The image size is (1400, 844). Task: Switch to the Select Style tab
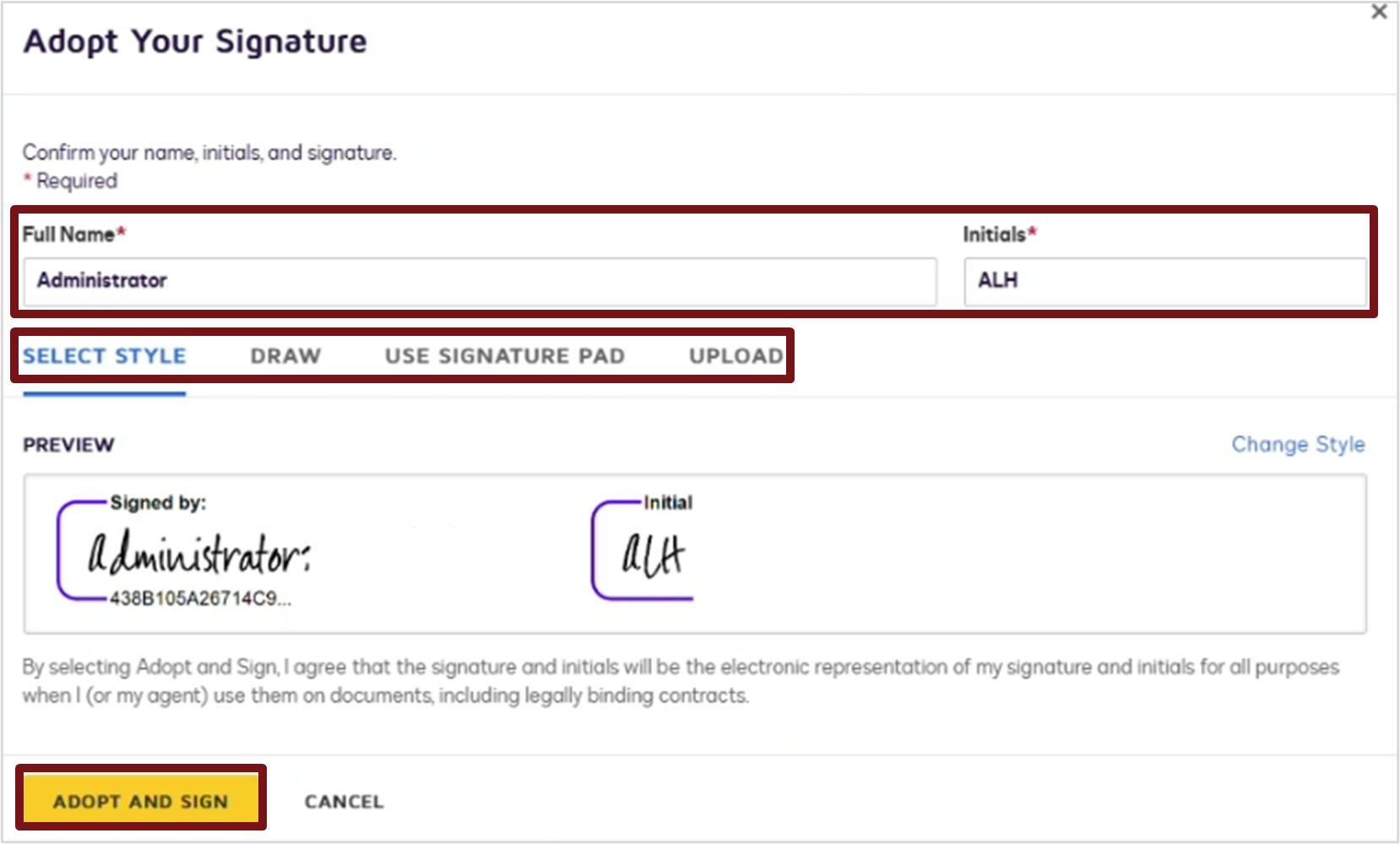pos(104,356)
